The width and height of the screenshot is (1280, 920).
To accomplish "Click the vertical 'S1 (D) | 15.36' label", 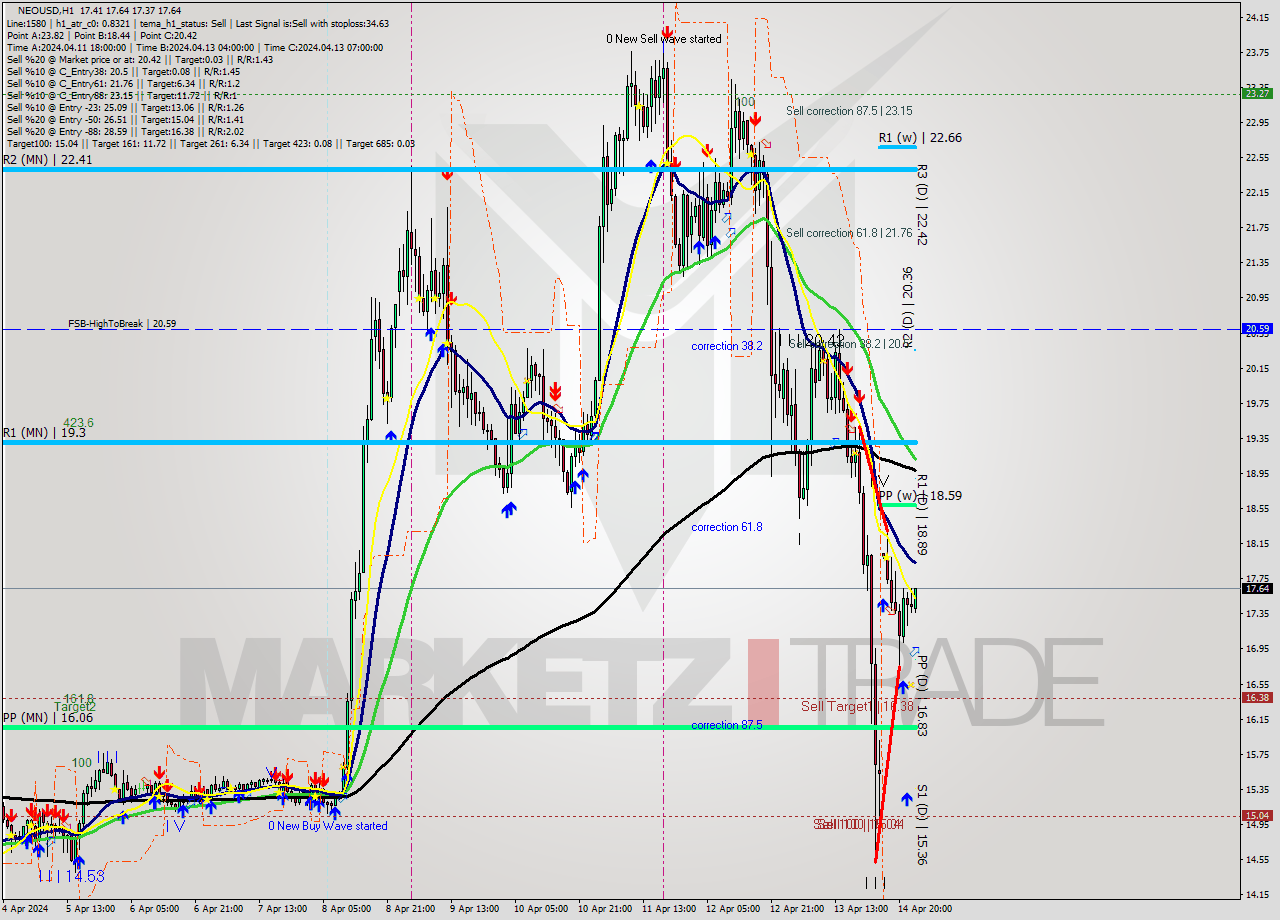I will tap(922, 825).
